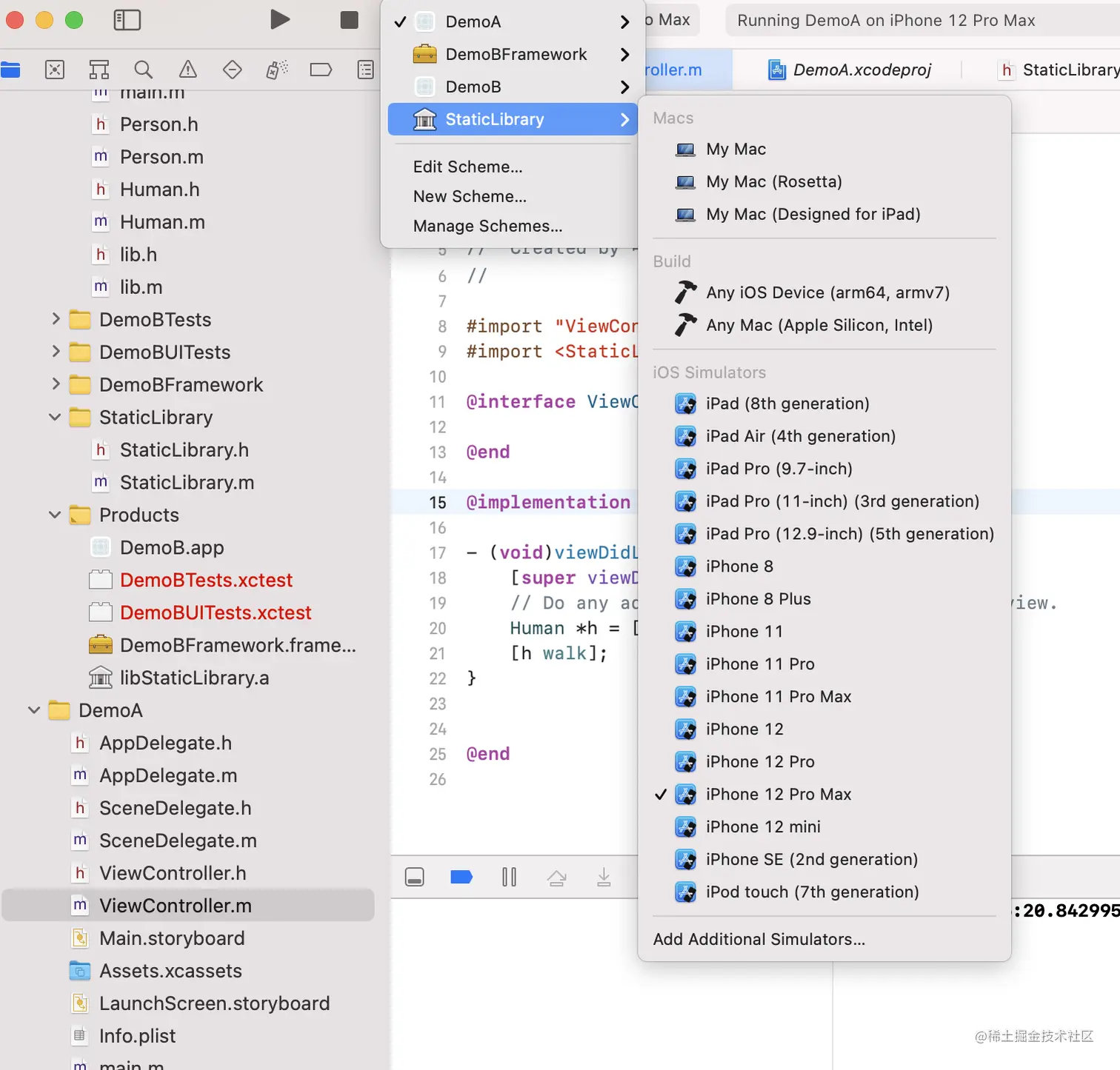This screenshot has height=1070, width=1120.
Task: Choose Manage Schemes...
Action: point(487,226)
